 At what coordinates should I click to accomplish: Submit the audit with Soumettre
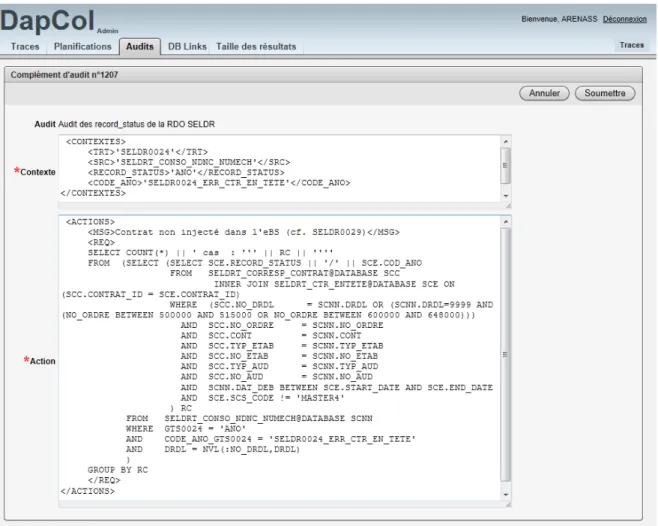coord(605,93)
